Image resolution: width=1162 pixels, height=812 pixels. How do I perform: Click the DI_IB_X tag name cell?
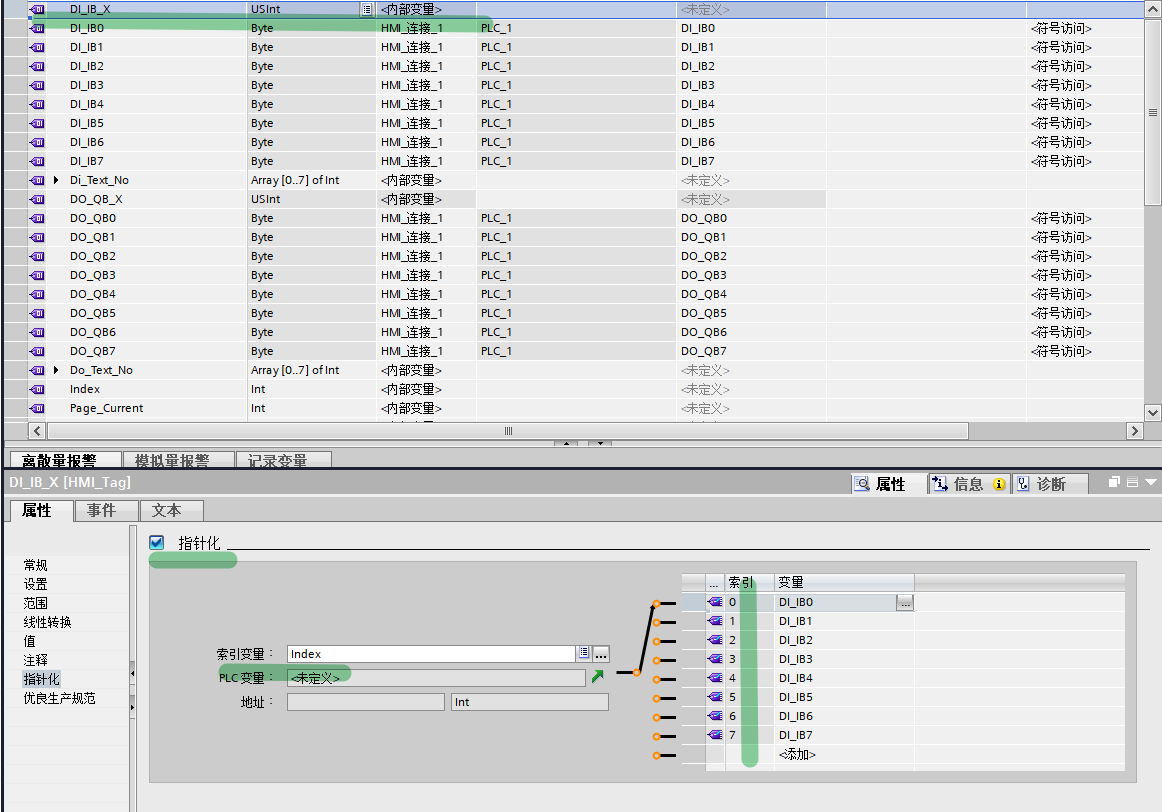click(147, 10)
